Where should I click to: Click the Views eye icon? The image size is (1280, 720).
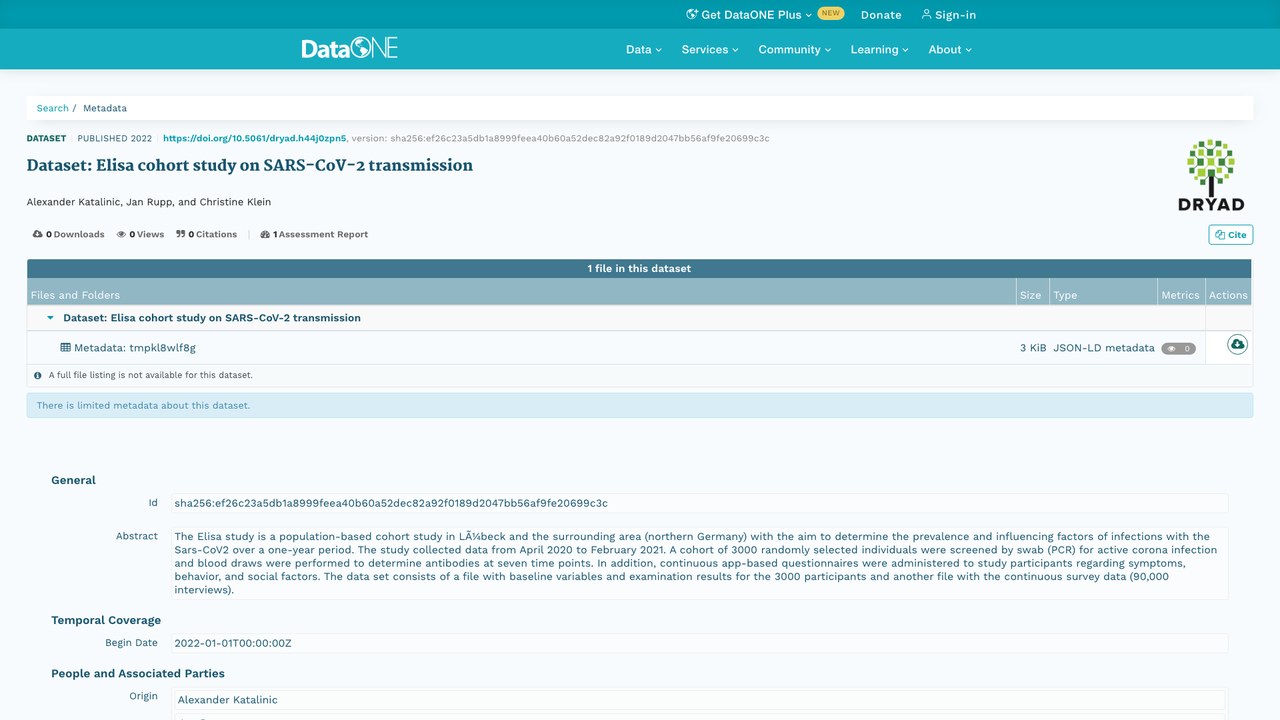121,234
